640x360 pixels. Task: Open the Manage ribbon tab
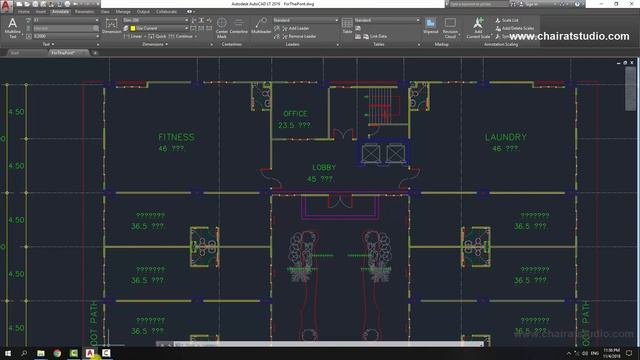coord(123,12)
